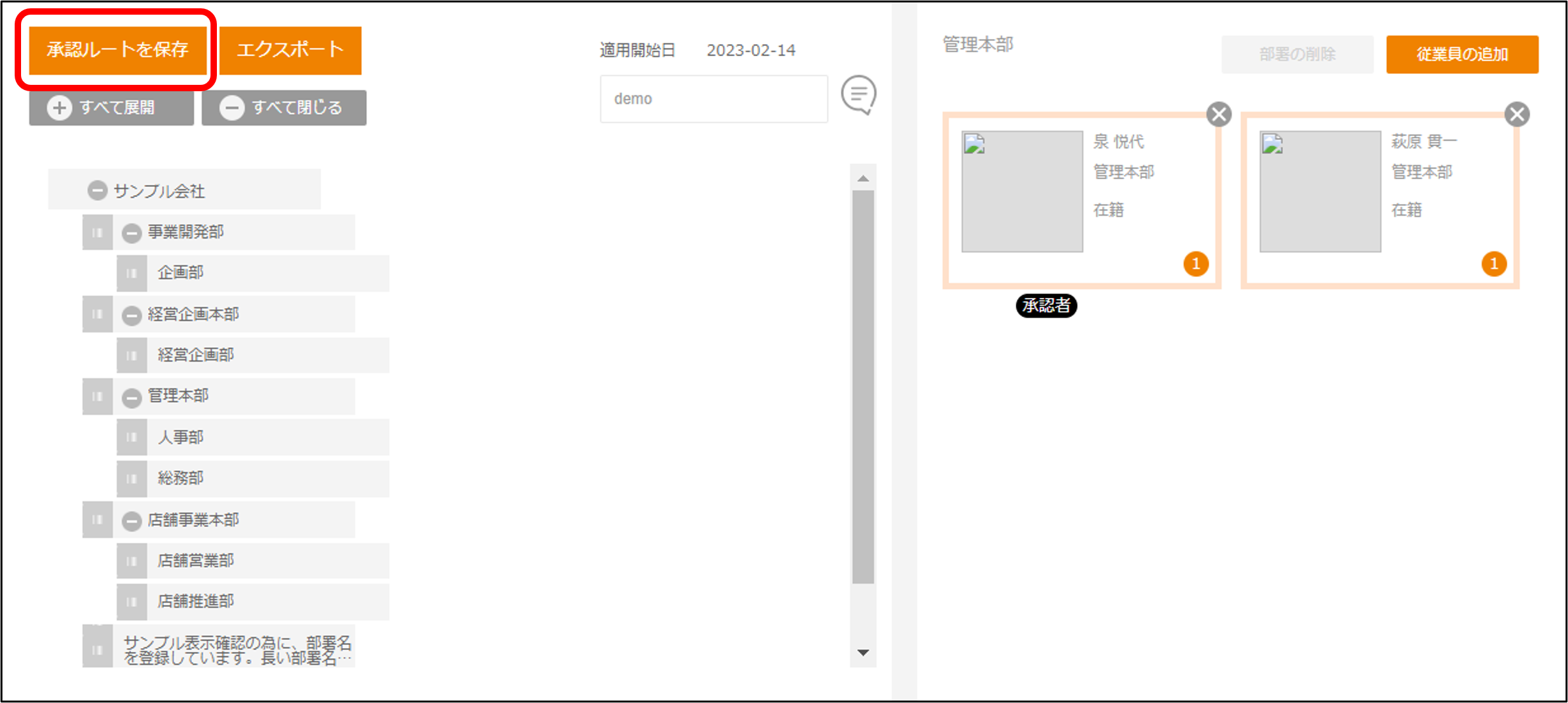Screen dimensions: 1568x703
Task: Click drag handle of 店舗営業部 row
Action: click(x=132, y=561)
